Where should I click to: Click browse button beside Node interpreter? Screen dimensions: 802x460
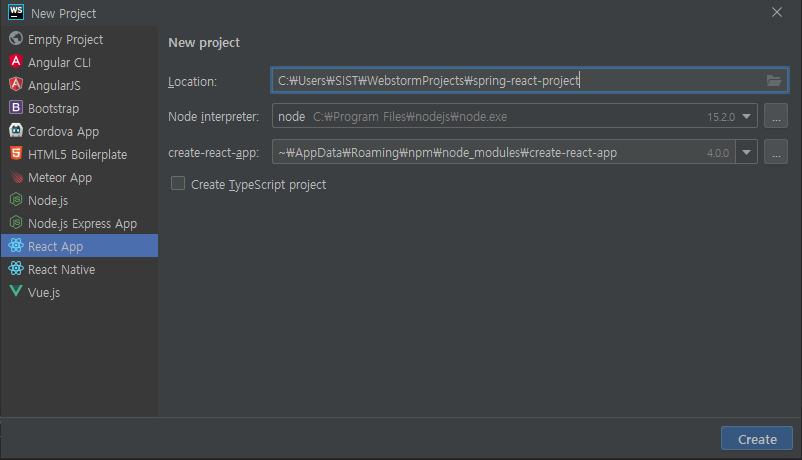775,116
